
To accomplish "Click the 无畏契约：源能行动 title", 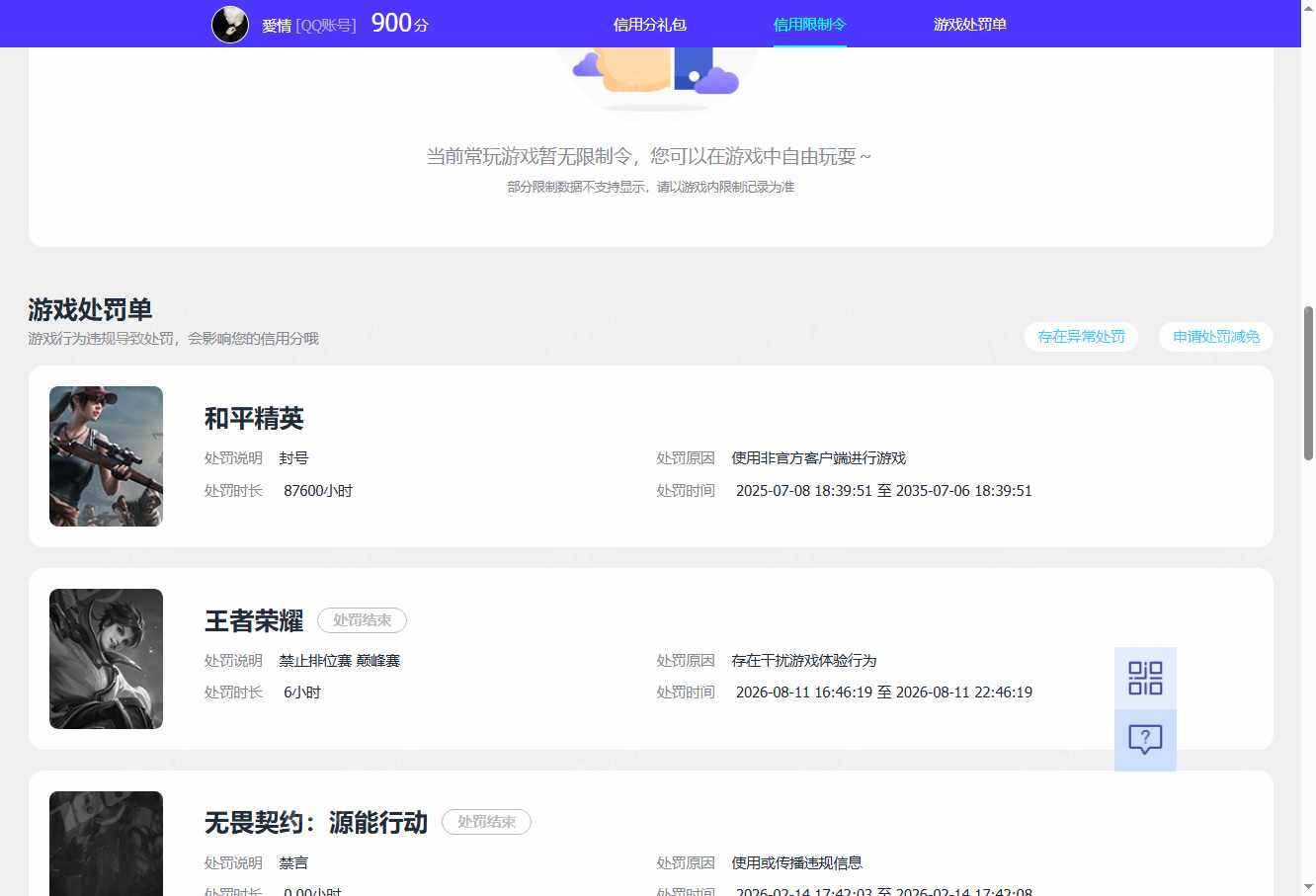I will point(316,823).
